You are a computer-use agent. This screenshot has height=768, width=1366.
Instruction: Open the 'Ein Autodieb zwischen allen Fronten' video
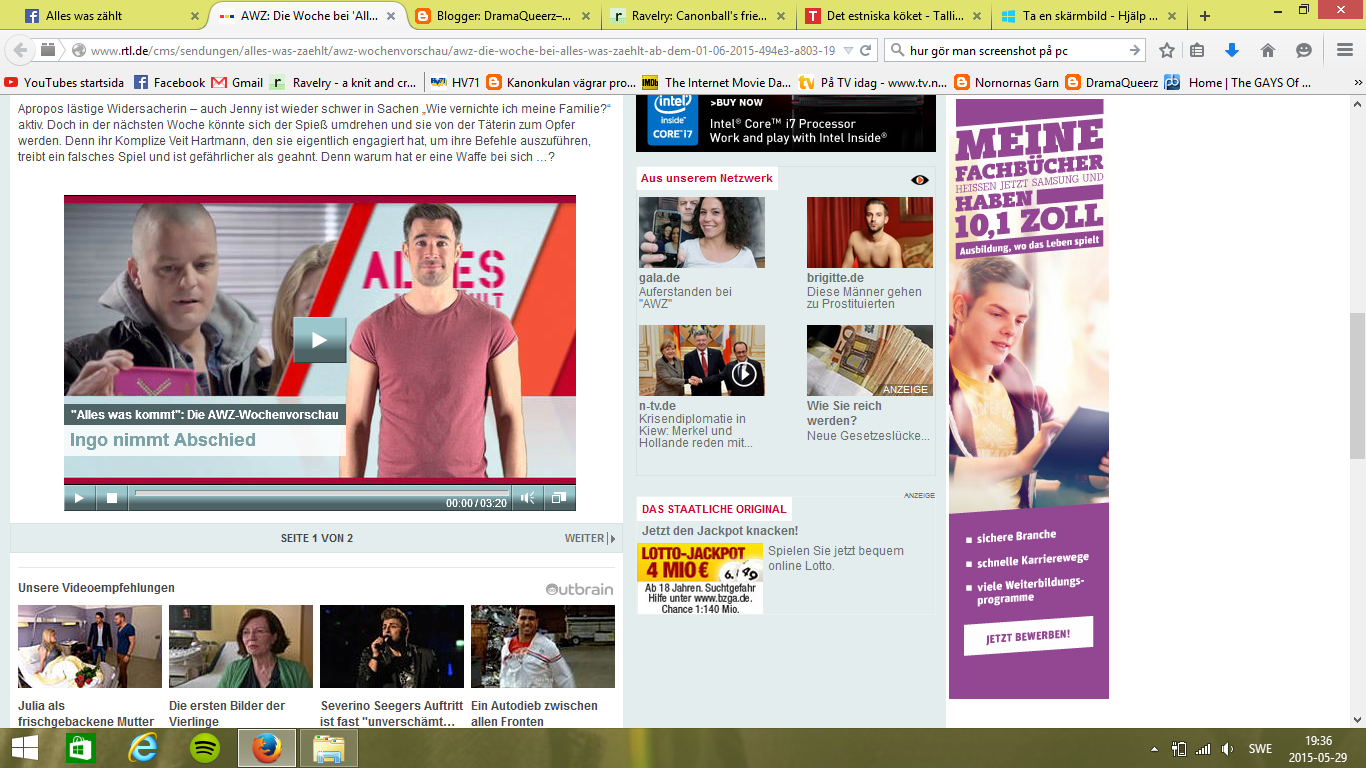click(x=543, y=646)
